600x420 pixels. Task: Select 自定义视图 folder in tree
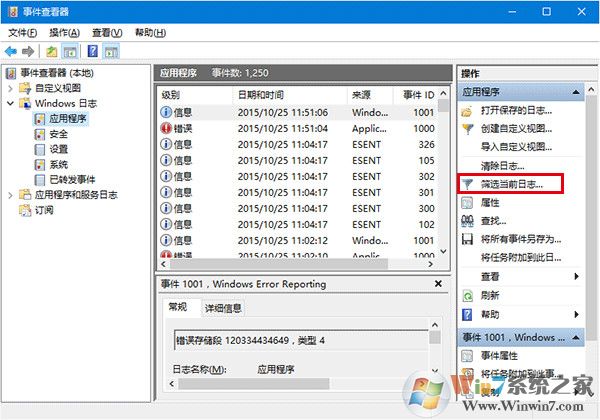tap(58, 88)
